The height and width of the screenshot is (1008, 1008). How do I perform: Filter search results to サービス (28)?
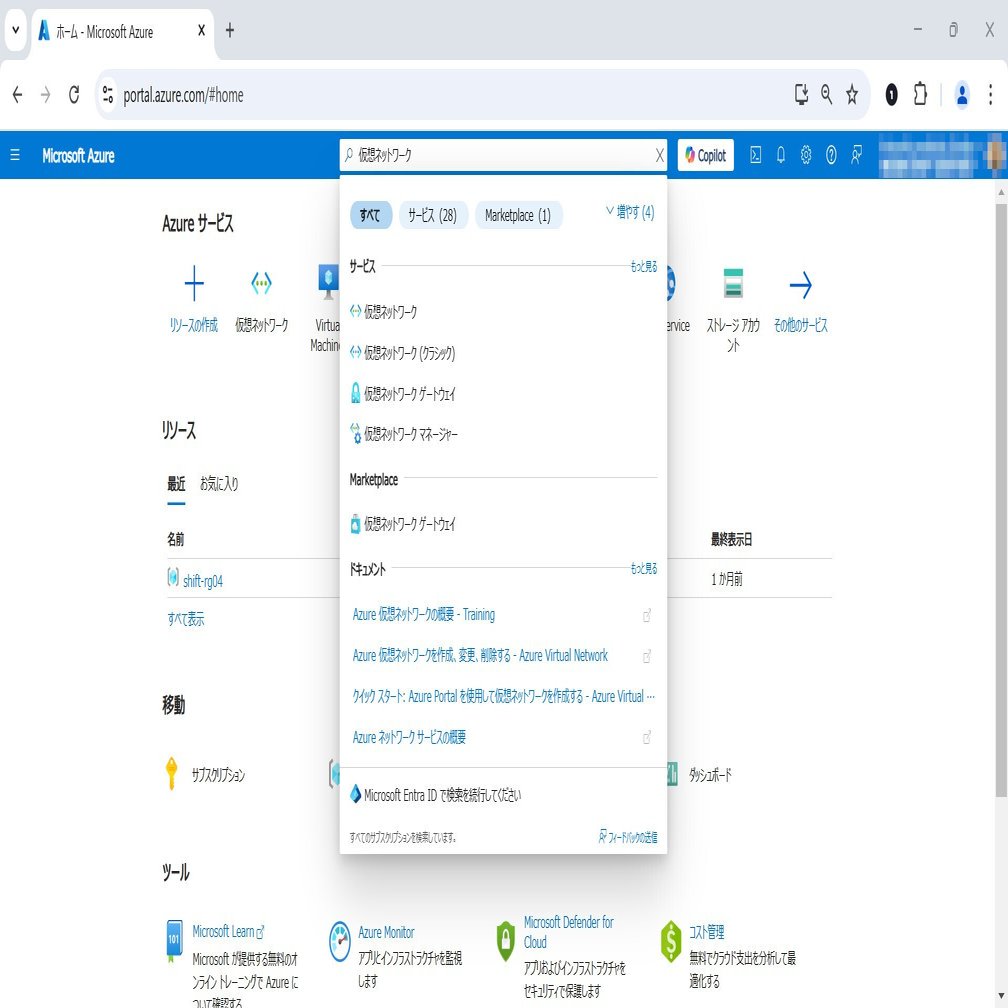point(433,214)
